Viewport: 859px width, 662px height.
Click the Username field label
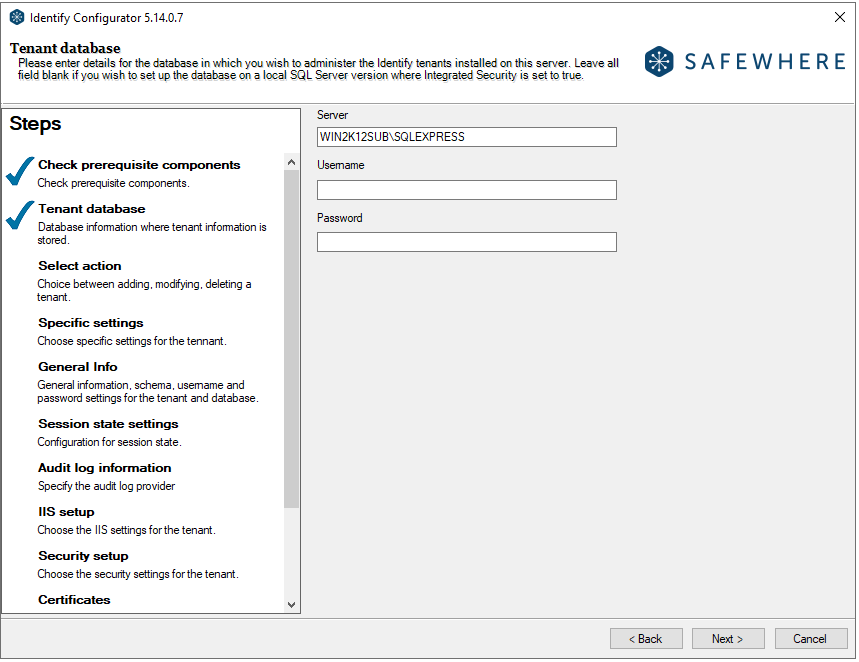pyautogui.click(x=341, y=165)
